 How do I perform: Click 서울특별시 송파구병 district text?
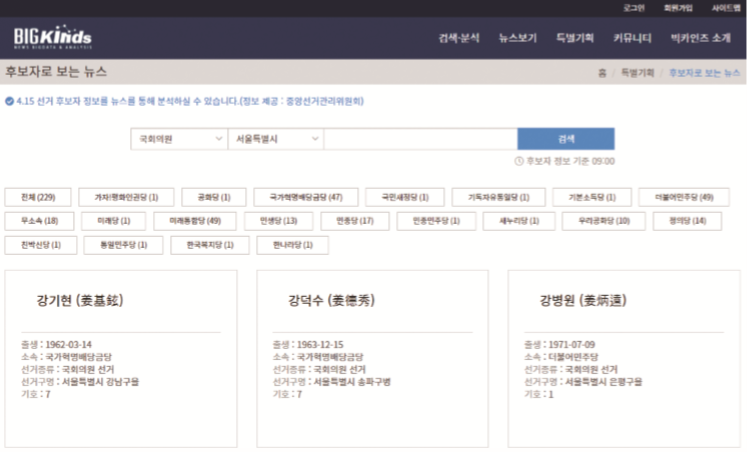352,382
